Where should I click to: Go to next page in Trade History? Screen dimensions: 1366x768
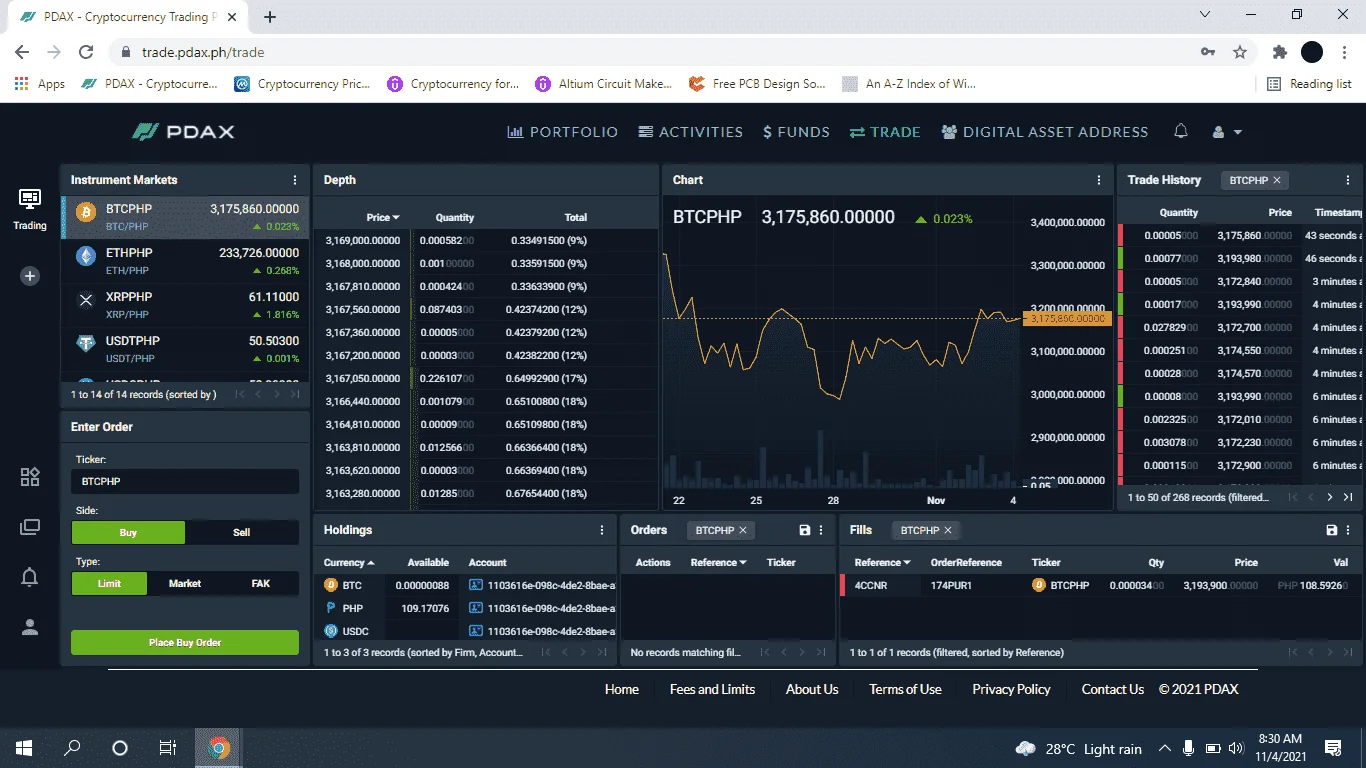[1330, 497]
